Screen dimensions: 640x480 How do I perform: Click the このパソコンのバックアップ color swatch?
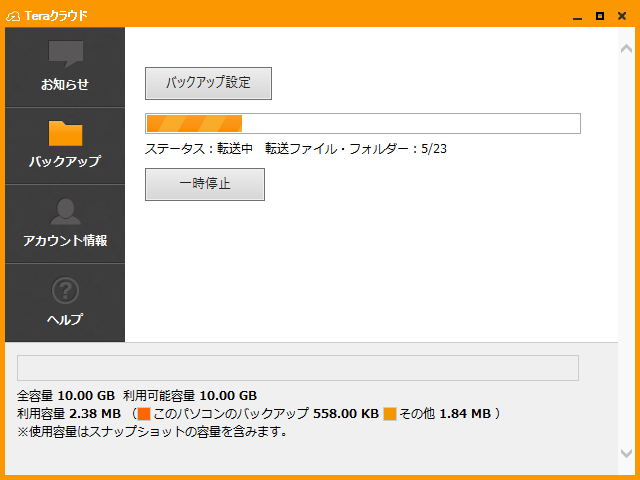pyautogui.click(x=144, y=413)
